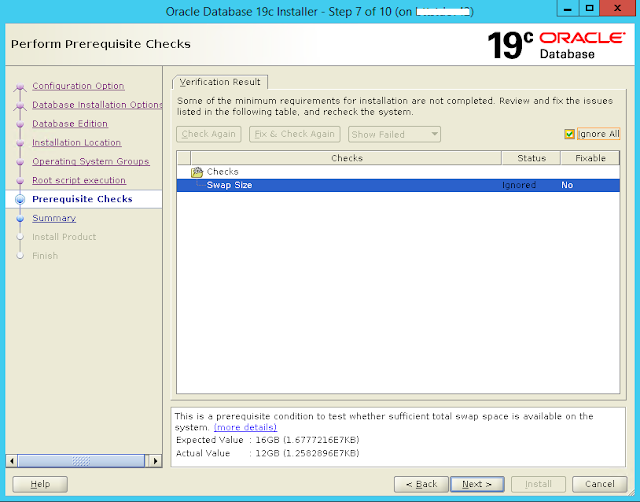Click the Back button
Screen dimensions: 640x502
click(x=421, y=484)
